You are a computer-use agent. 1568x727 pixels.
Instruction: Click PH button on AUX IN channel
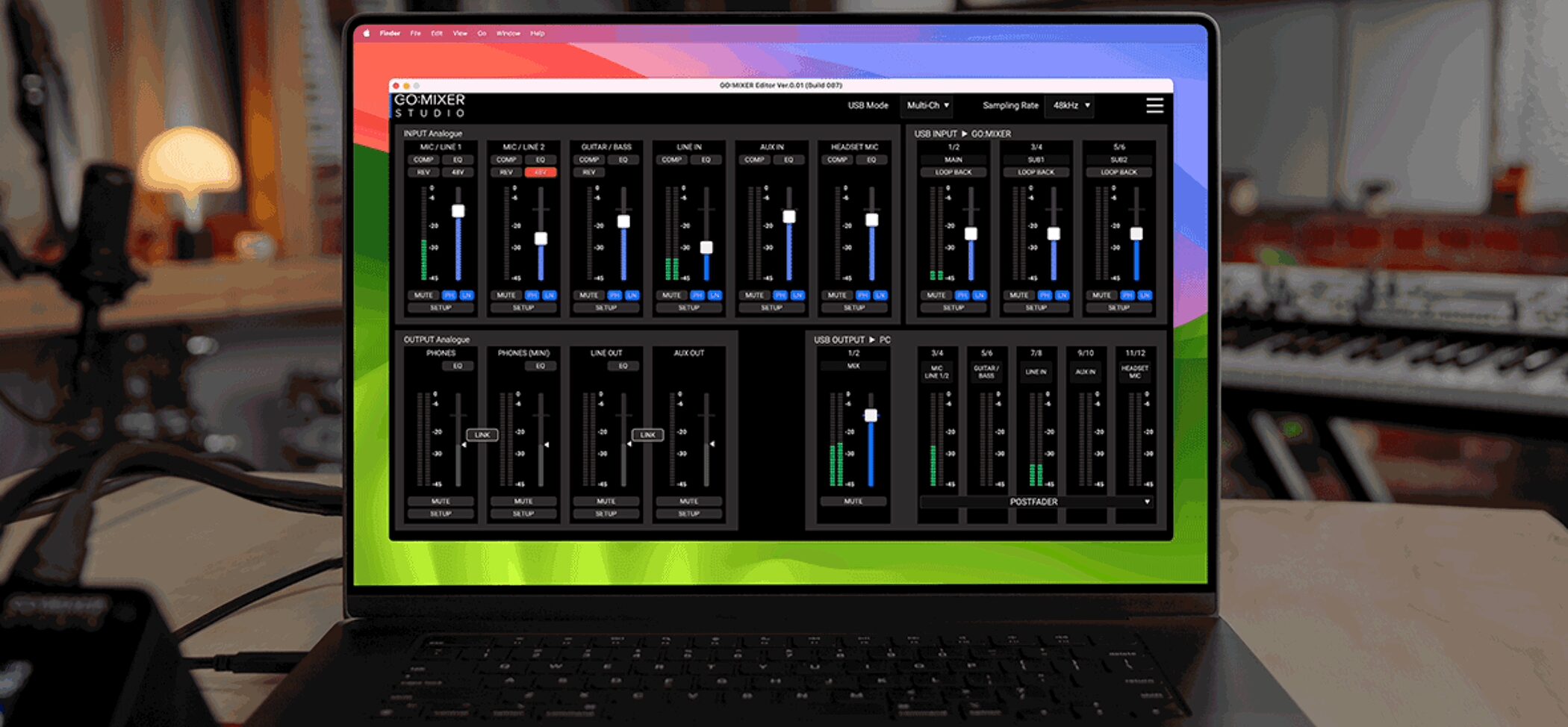coord(780,296)
